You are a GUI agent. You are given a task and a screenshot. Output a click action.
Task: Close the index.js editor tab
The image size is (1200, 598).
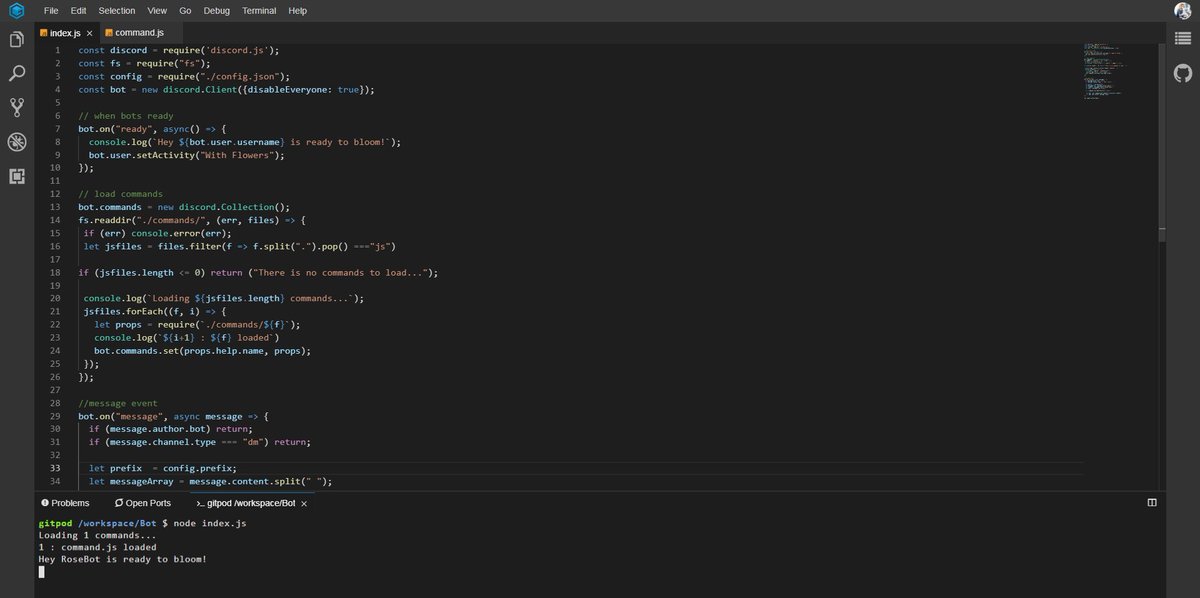(89, 31)
